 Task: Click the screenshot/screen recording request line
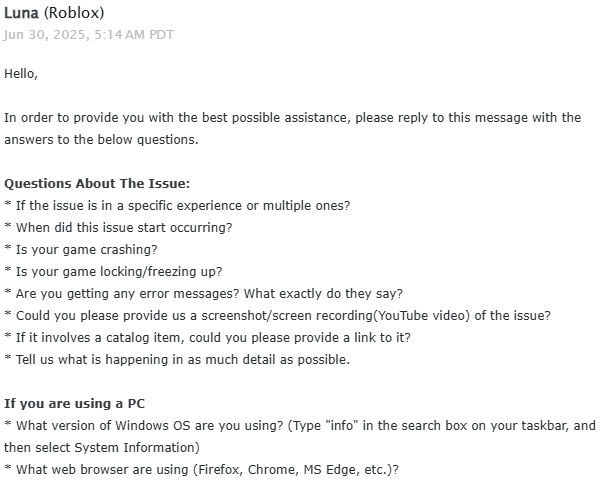point(277,316)
